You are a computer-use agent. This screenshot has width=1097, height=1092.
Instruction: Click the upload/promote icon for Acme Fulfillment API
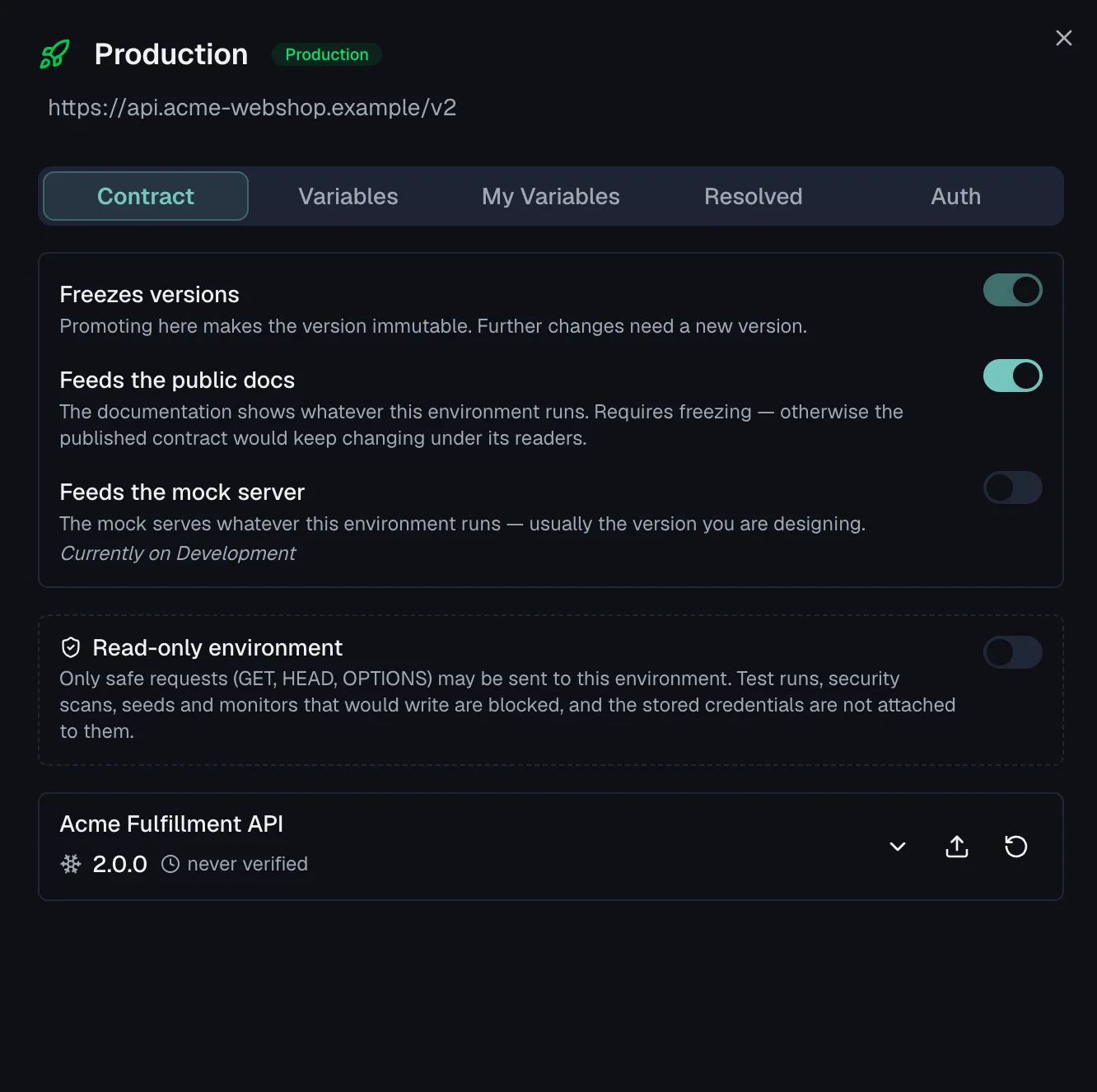coord(957,847)
